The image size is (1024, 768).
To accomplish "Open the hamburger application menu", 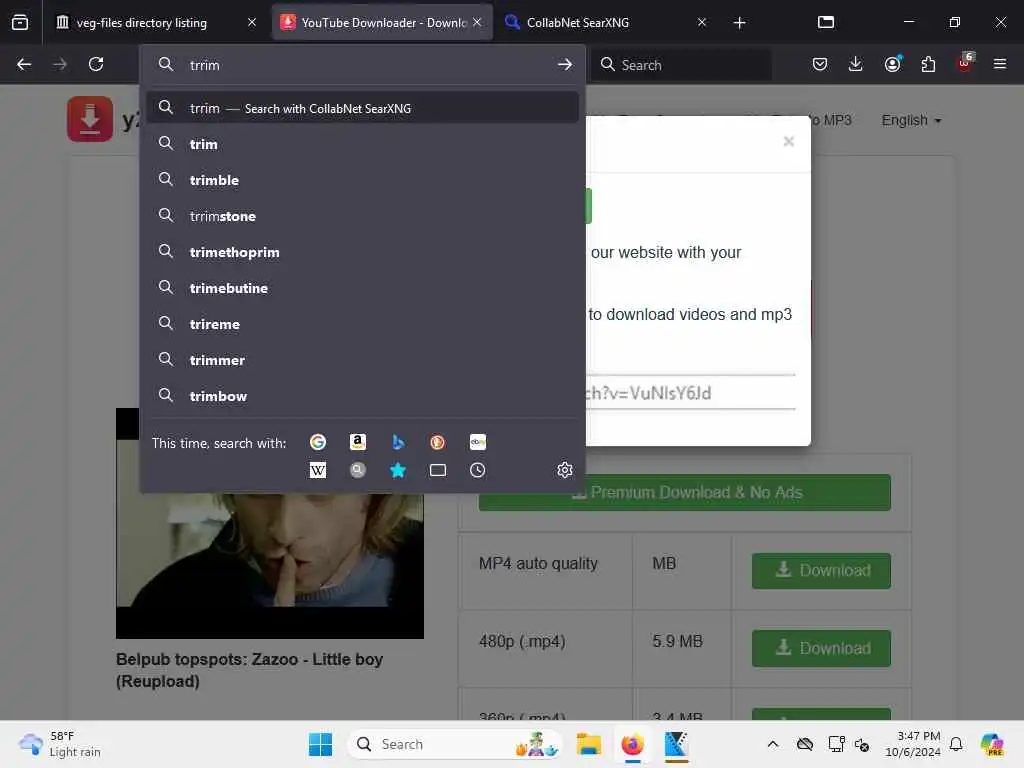I will coord(1000,64).
